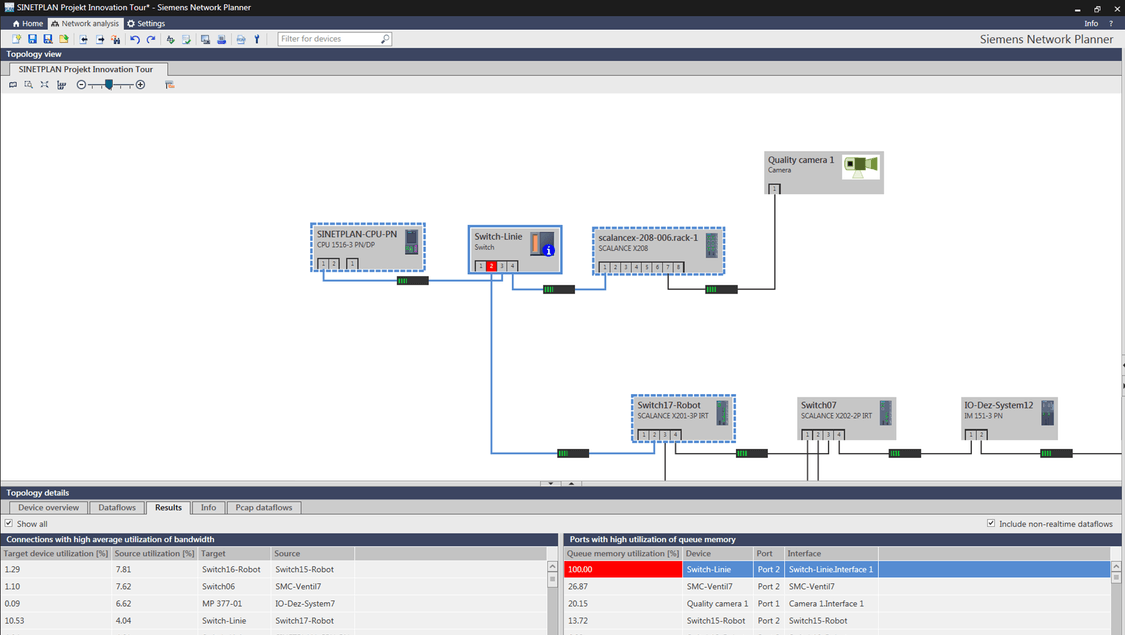Screen dimensions: 1125x635
Task: Toggle the Show all checkbox
Action: 9,524
